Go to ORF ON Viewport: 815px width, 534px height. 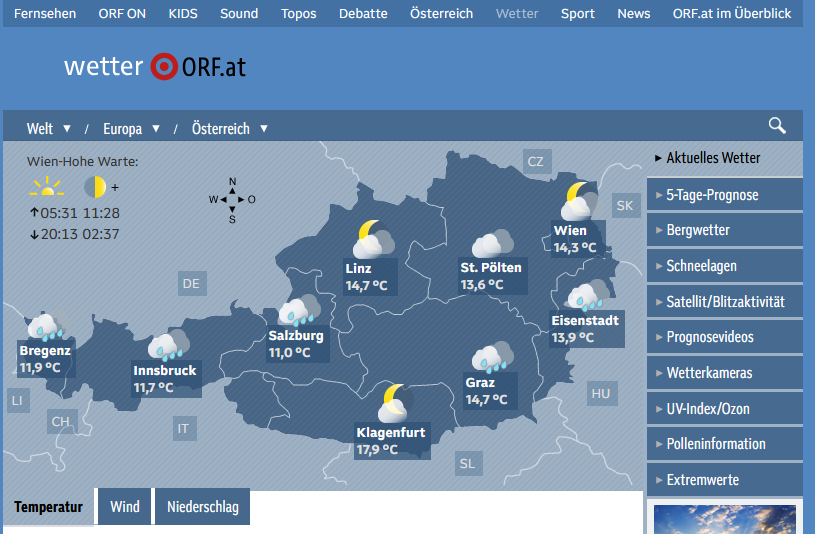122,14
